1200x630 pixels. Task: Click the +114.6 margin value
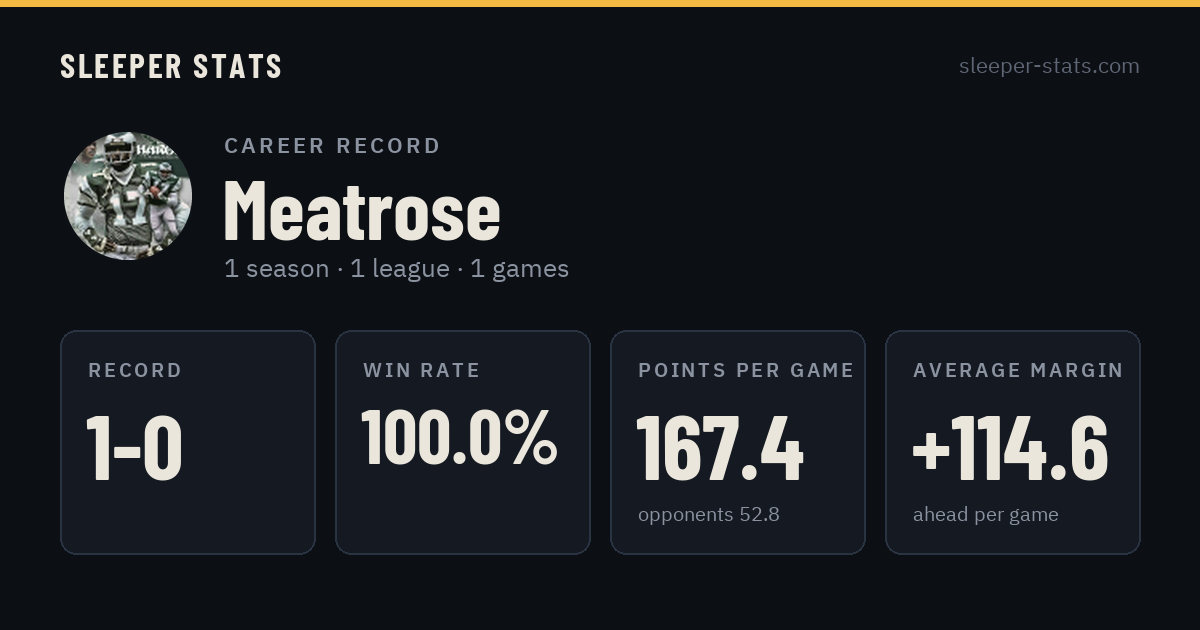1010,449
